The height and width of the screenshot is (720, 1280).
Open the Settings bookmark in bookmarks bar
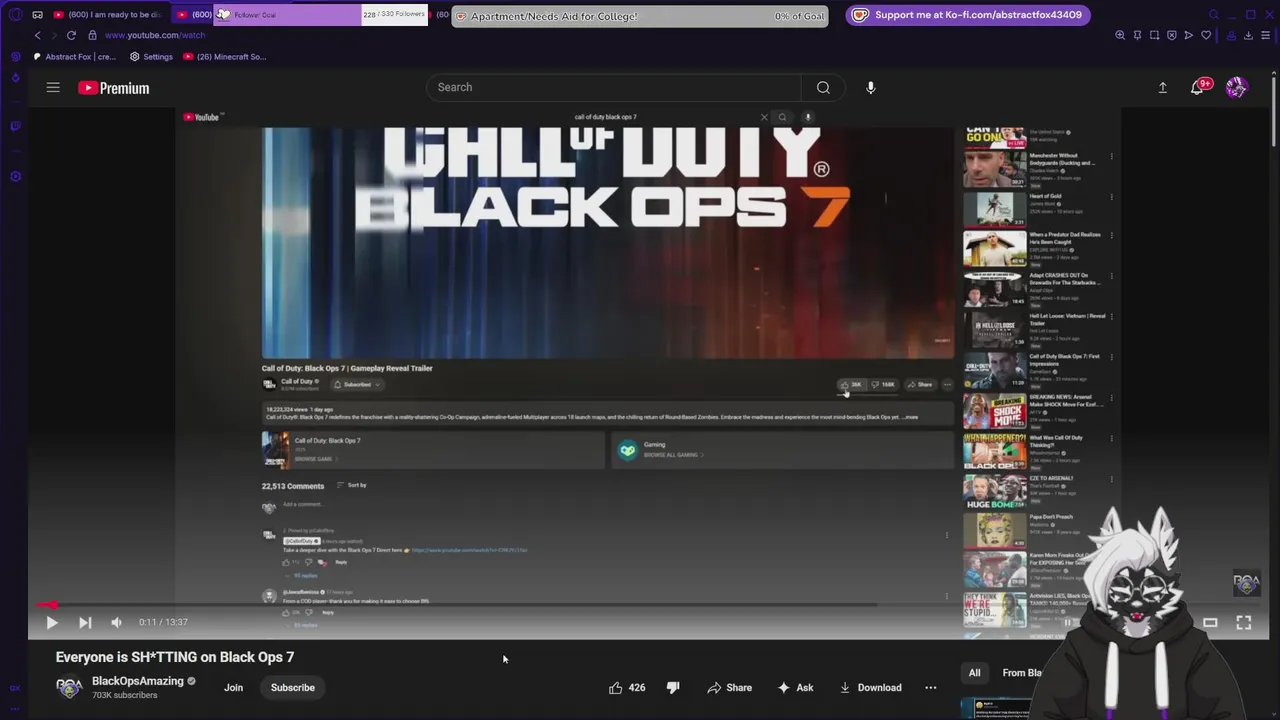(x=151, y=57)
